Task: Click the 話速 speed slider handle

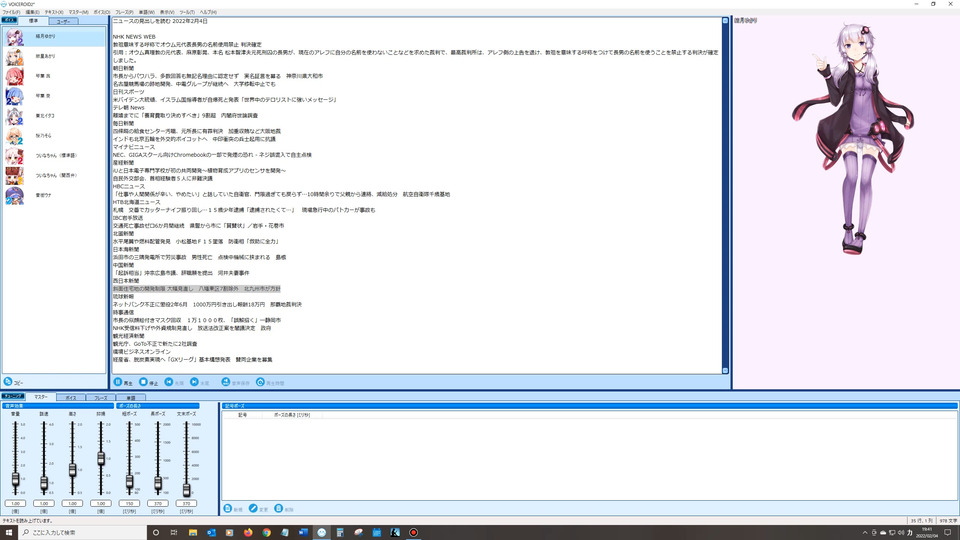Action: point(44,484)
